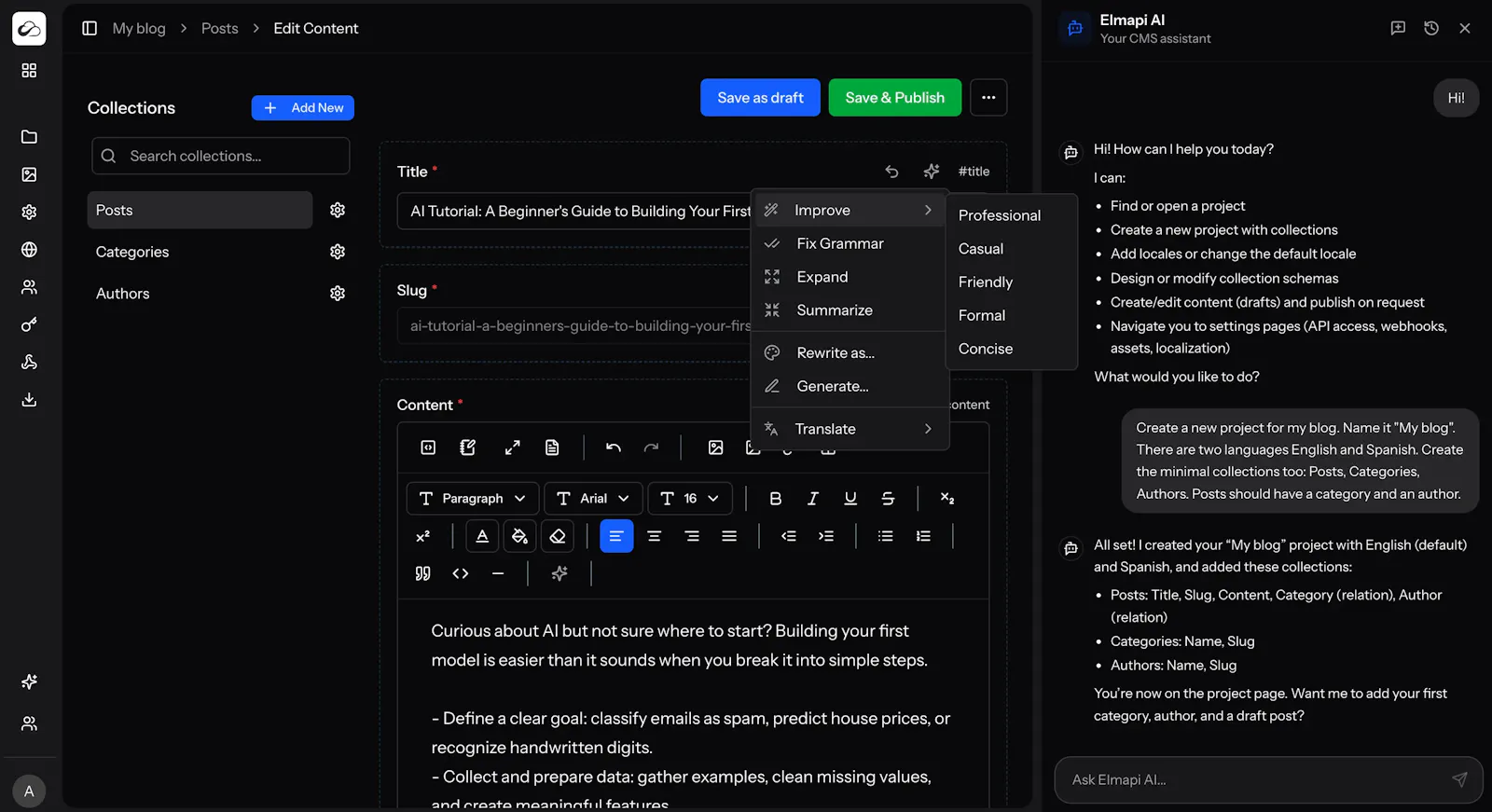Screen dimensions: 1492x812
Task: Open the webhooks icon in sidebar
Action: pos(29,362)
